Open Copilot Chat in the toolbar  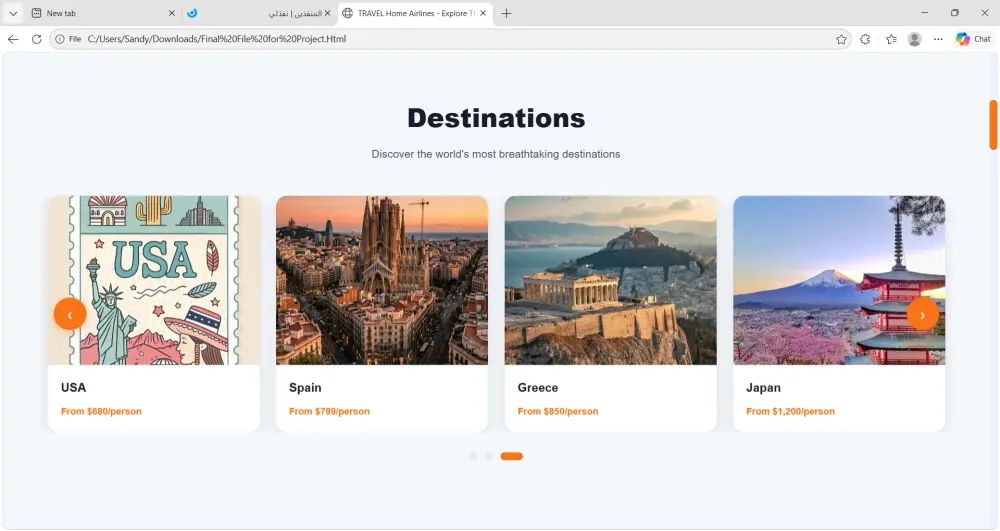pyautogui.click(x=973, y=39)
